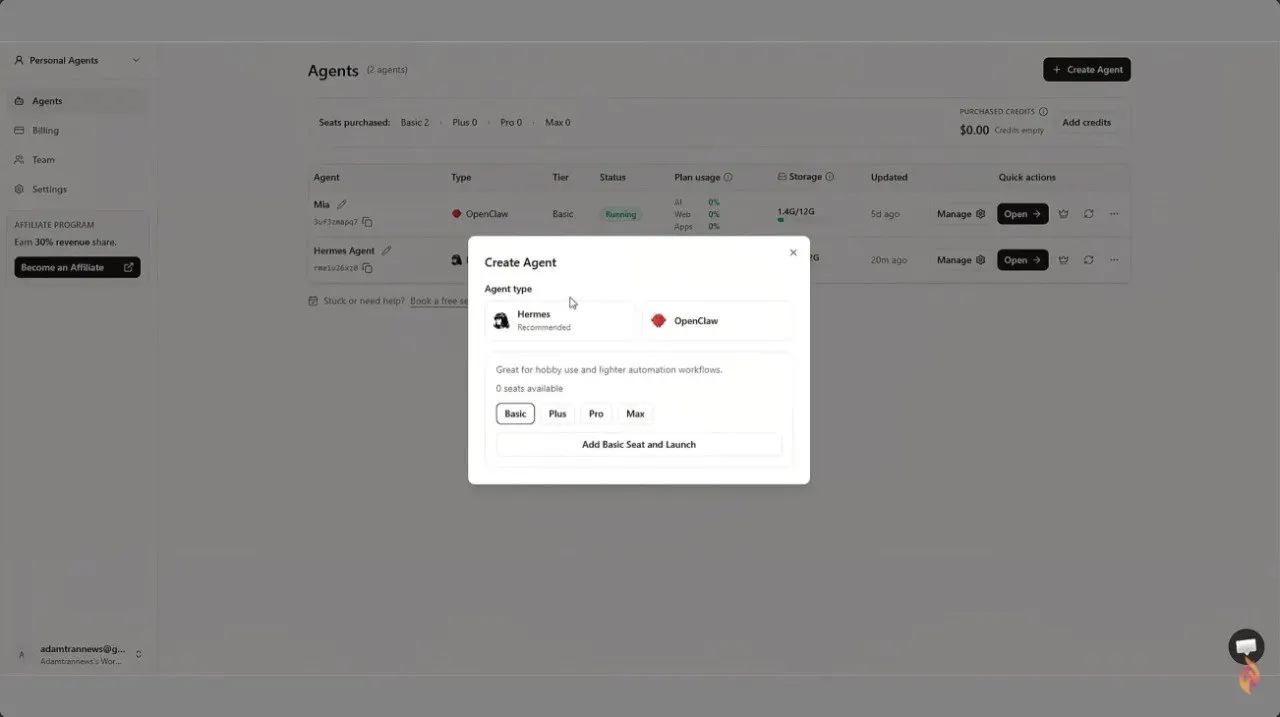Click the Purchased Credits info icon
The image size is (1280, 717).
(1043, 112)
